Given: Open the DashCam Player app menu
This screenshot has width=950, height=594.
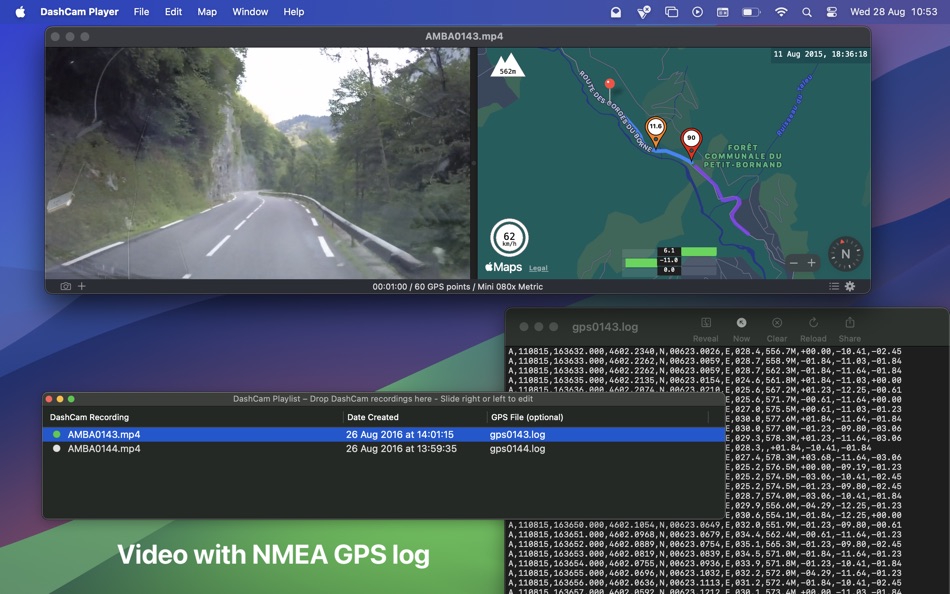Looking at the screenshot, I should point(79,12).
